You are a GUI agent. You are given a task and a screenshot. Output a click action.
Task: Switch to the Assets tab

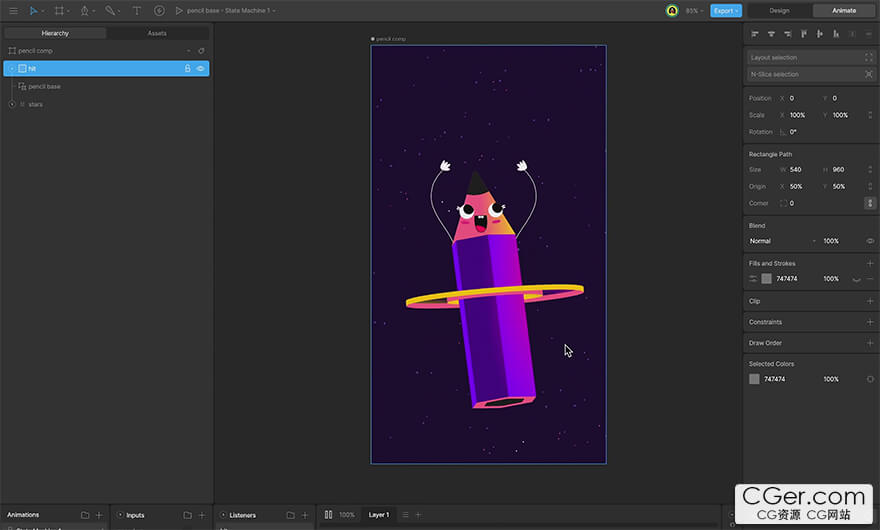[157, 33]
